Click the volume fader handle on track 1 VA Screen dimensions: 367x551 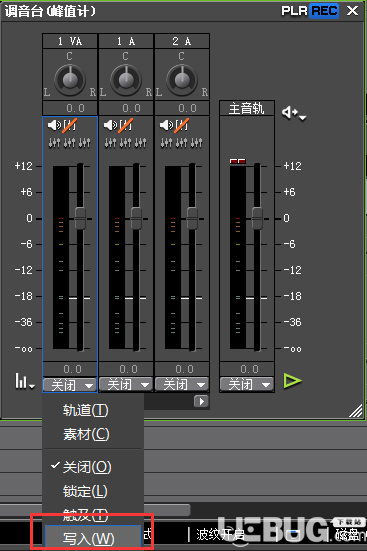tap(81, 218)
